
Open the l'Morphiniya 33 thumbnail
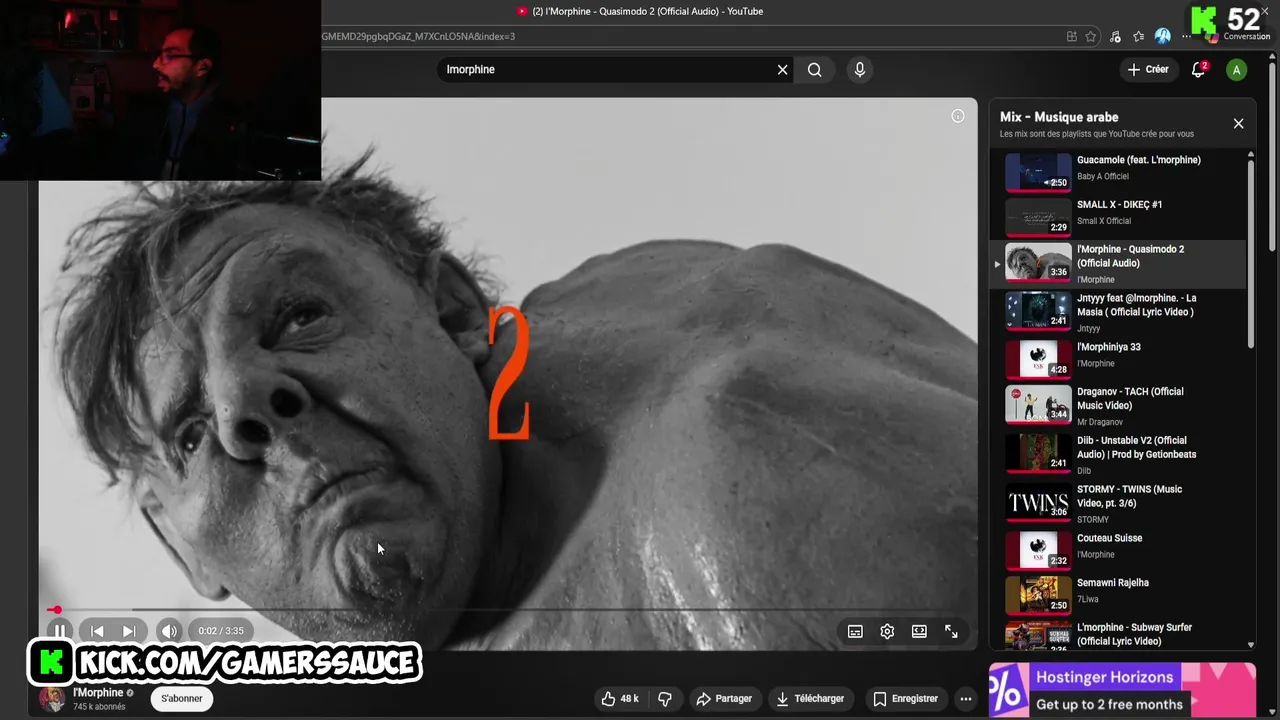[1038, 359]
